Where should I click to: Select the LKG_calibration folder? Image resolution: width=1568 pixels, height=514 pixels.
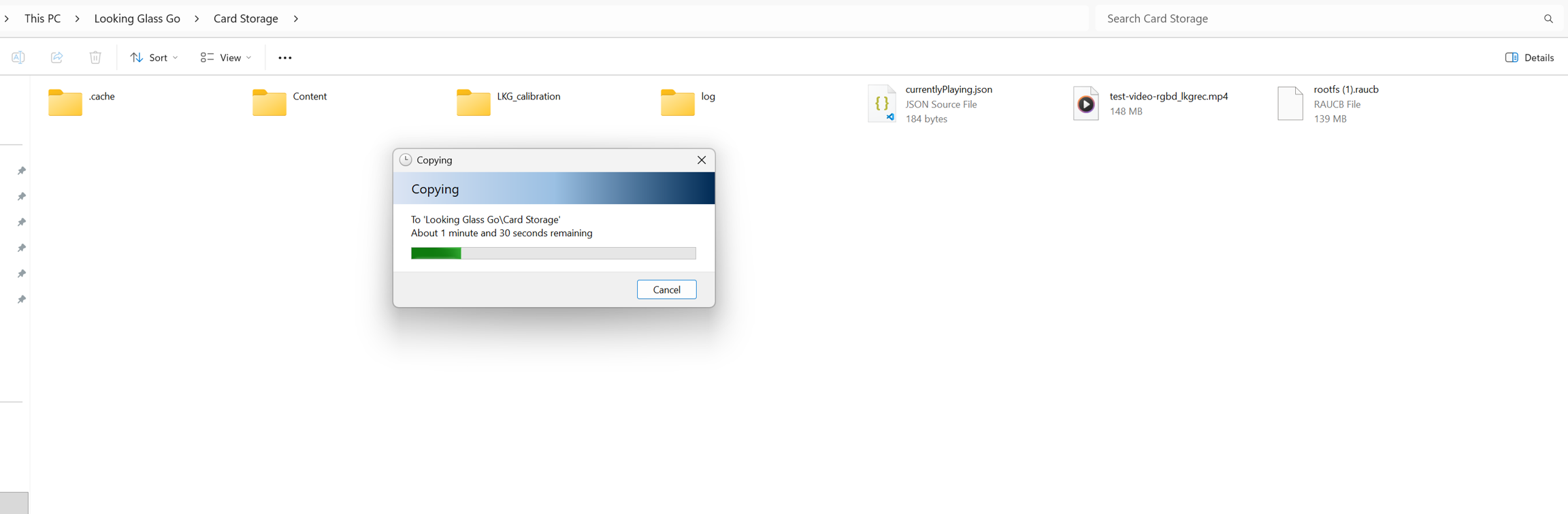click(x=474, y=103)
